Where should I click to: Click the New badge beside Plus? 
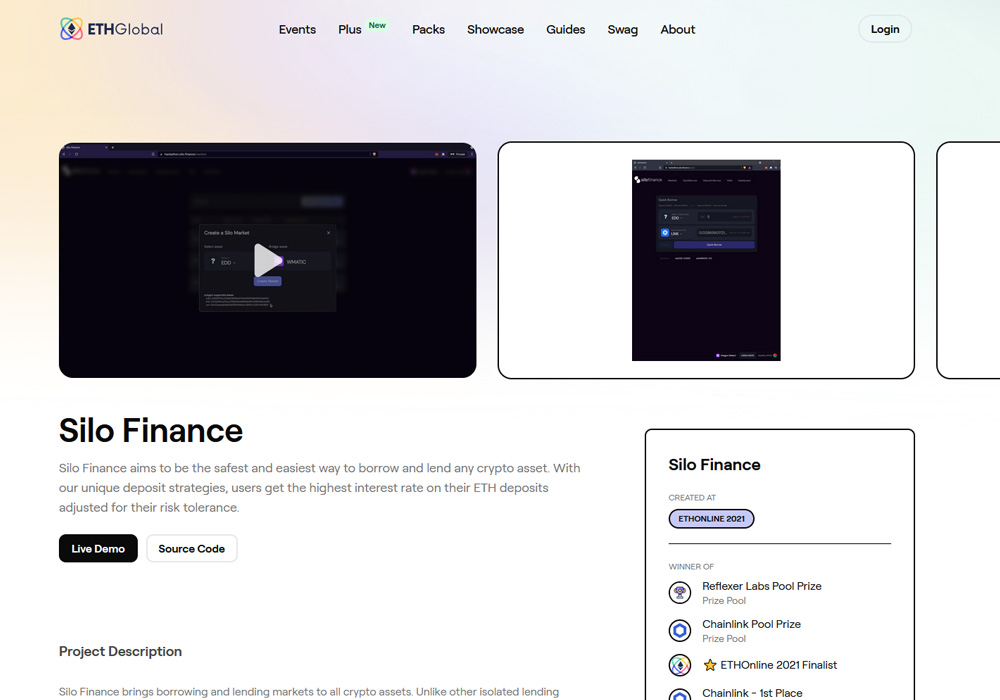(377, 25)
